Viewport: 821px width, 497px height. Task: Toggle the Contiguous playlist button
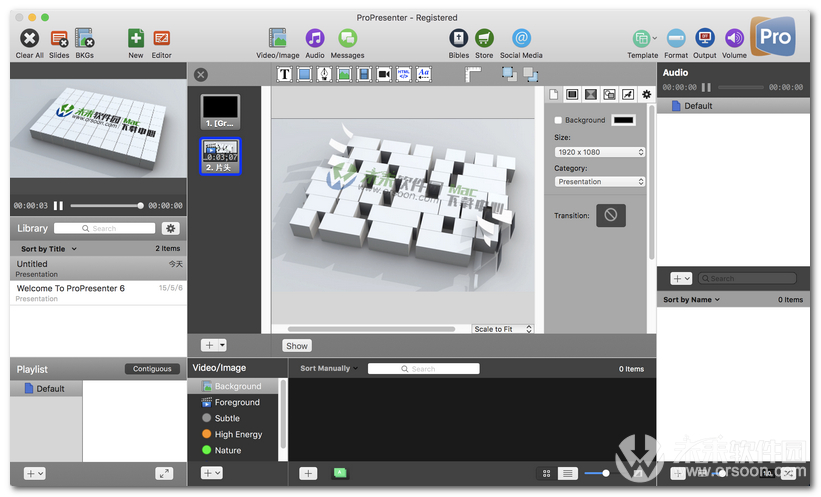[x=152, y=369]
